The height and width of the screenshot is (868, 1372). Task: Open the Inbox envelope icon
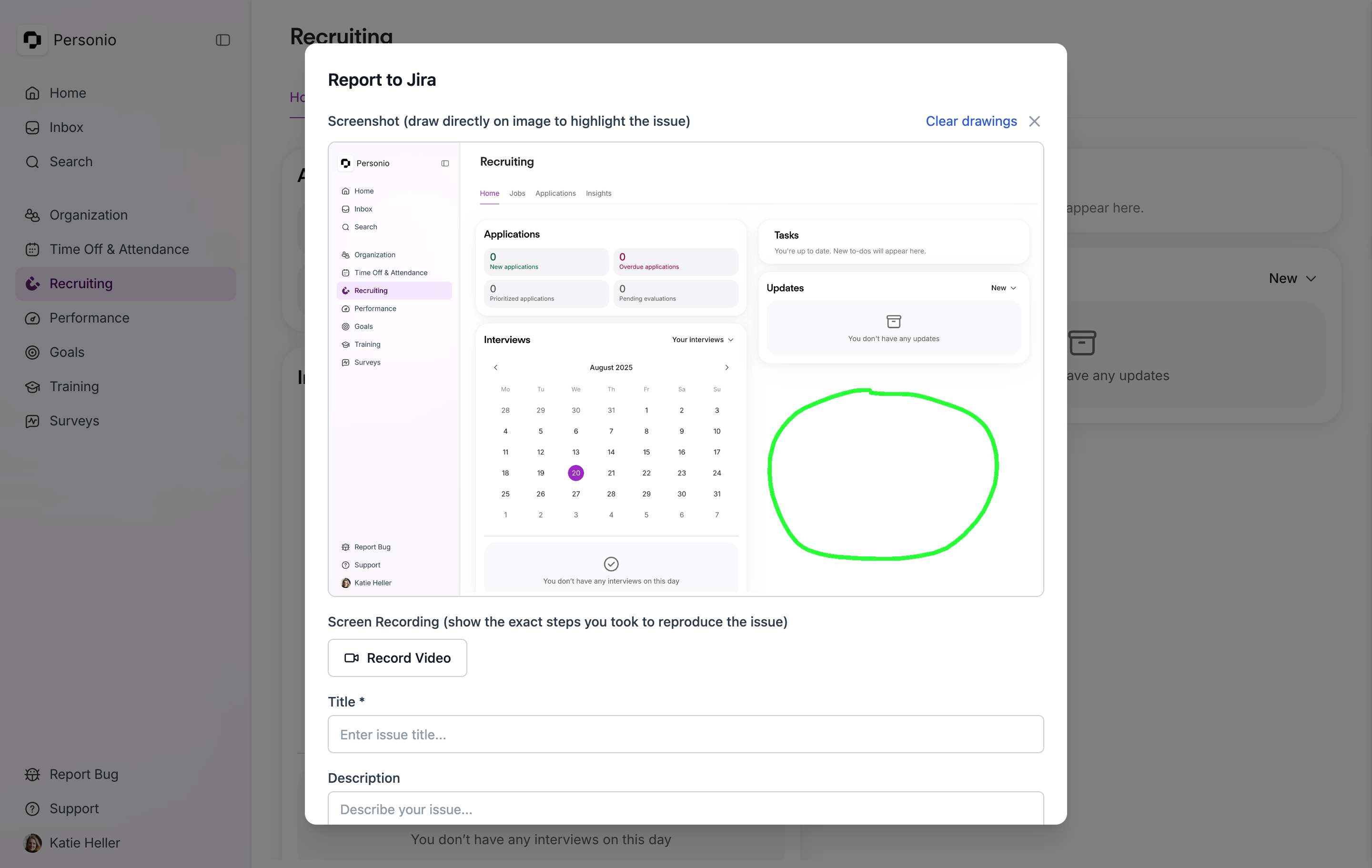[32, 127]
